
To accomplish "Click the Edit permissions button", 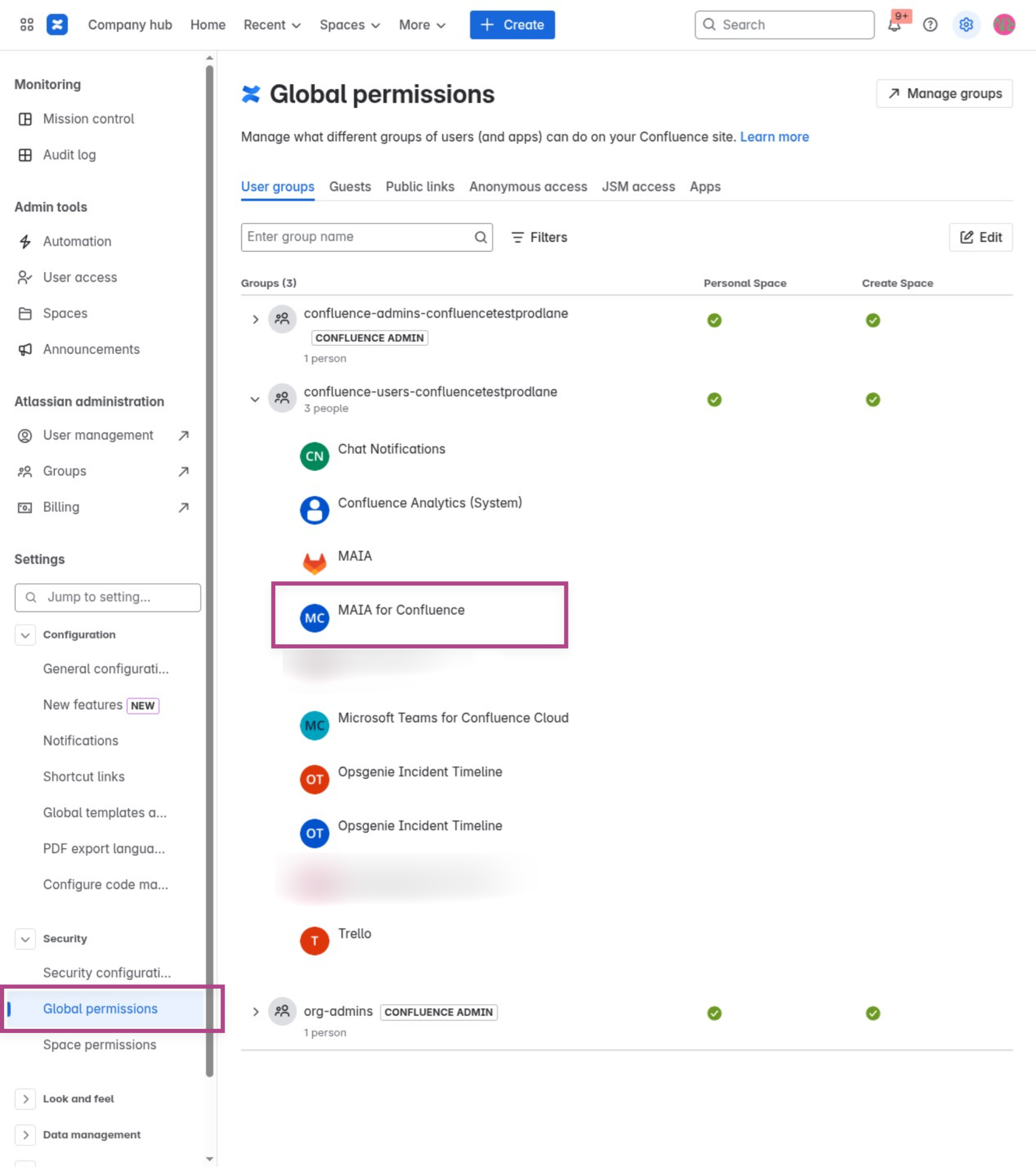I will [981, 237].
